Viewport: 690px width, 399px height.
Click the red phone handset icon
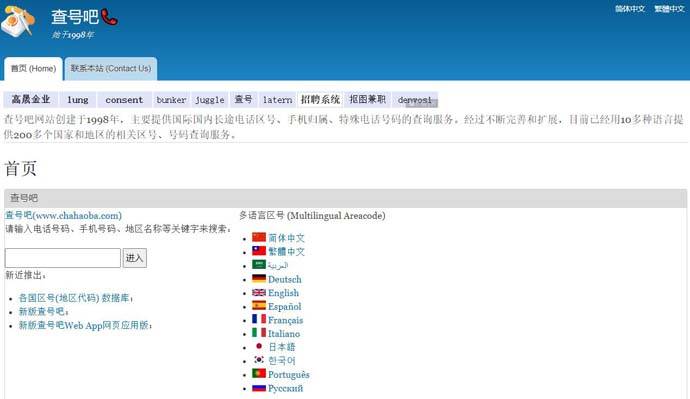109,17
